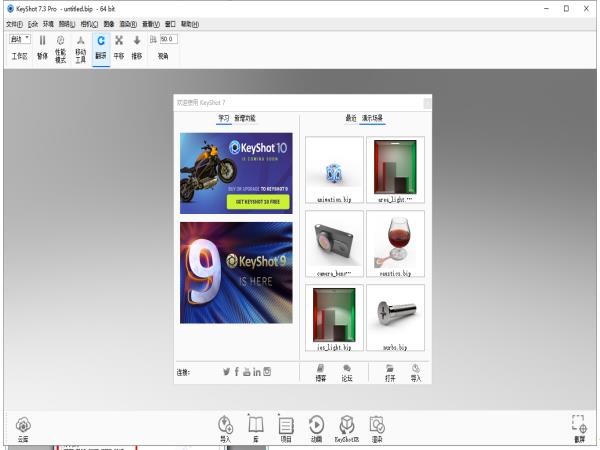Open the blog (博客) link

(x=321, y=373)
